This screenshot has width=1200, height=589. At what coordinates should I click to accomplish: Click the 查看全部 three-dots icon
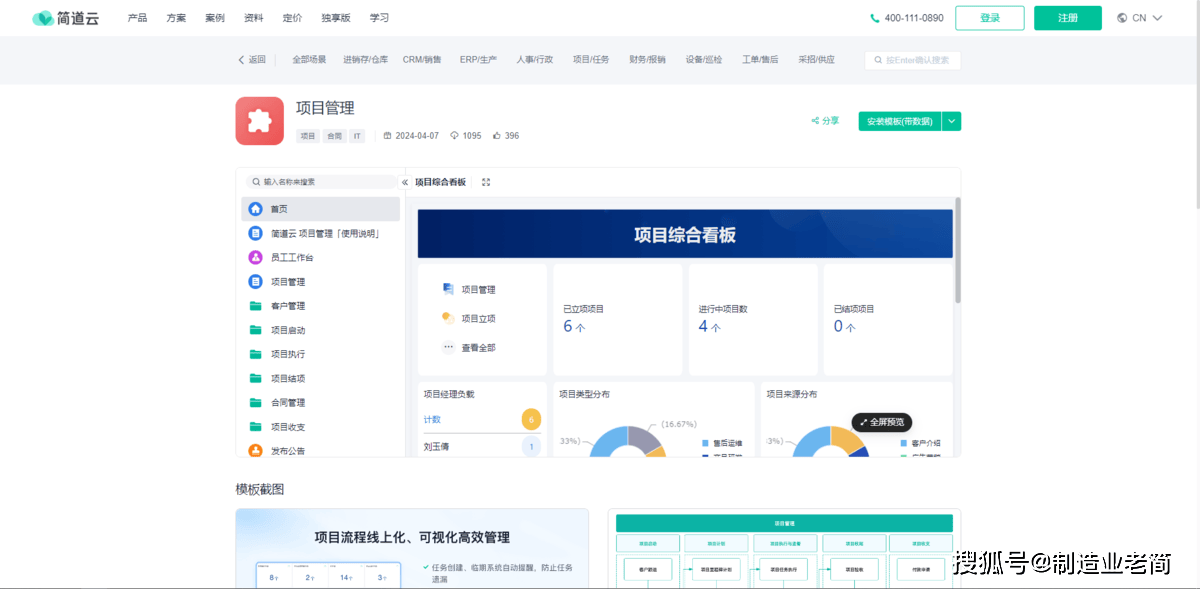coord(448,347)
